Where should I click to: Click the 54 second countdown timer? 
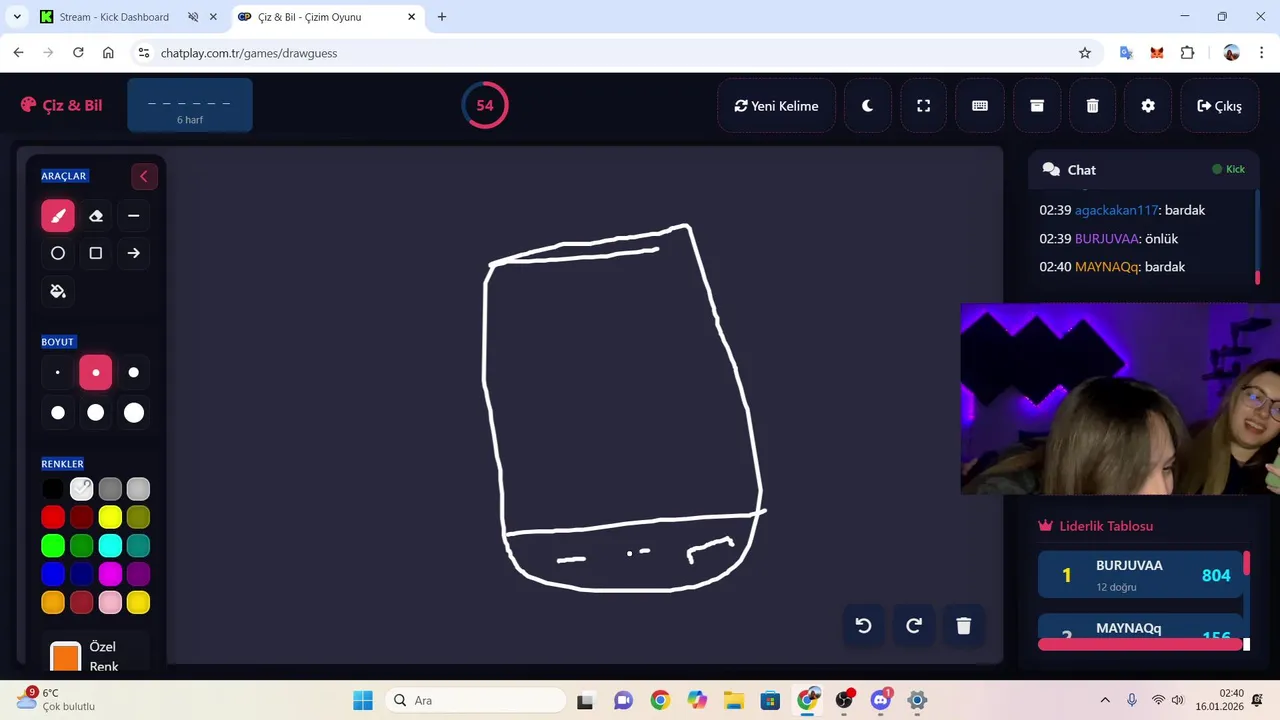click(485, 105)
